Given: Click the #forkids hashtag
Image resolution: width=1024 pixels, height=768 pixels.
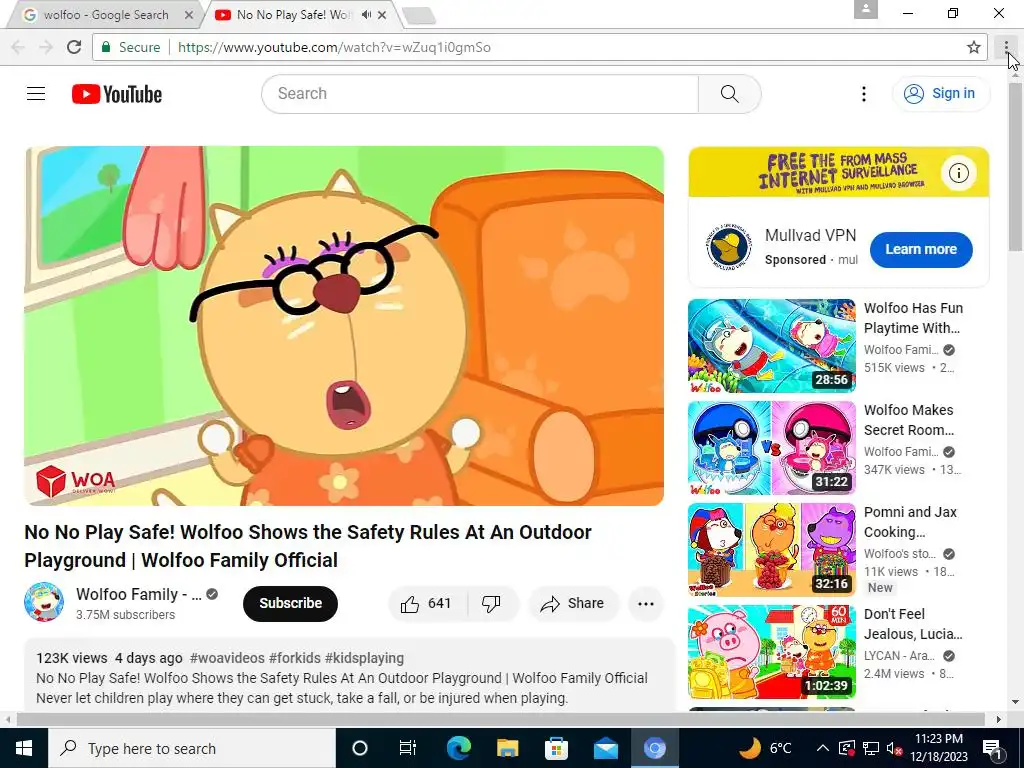Looking at the screenshot, I should (x=295, y=658).
